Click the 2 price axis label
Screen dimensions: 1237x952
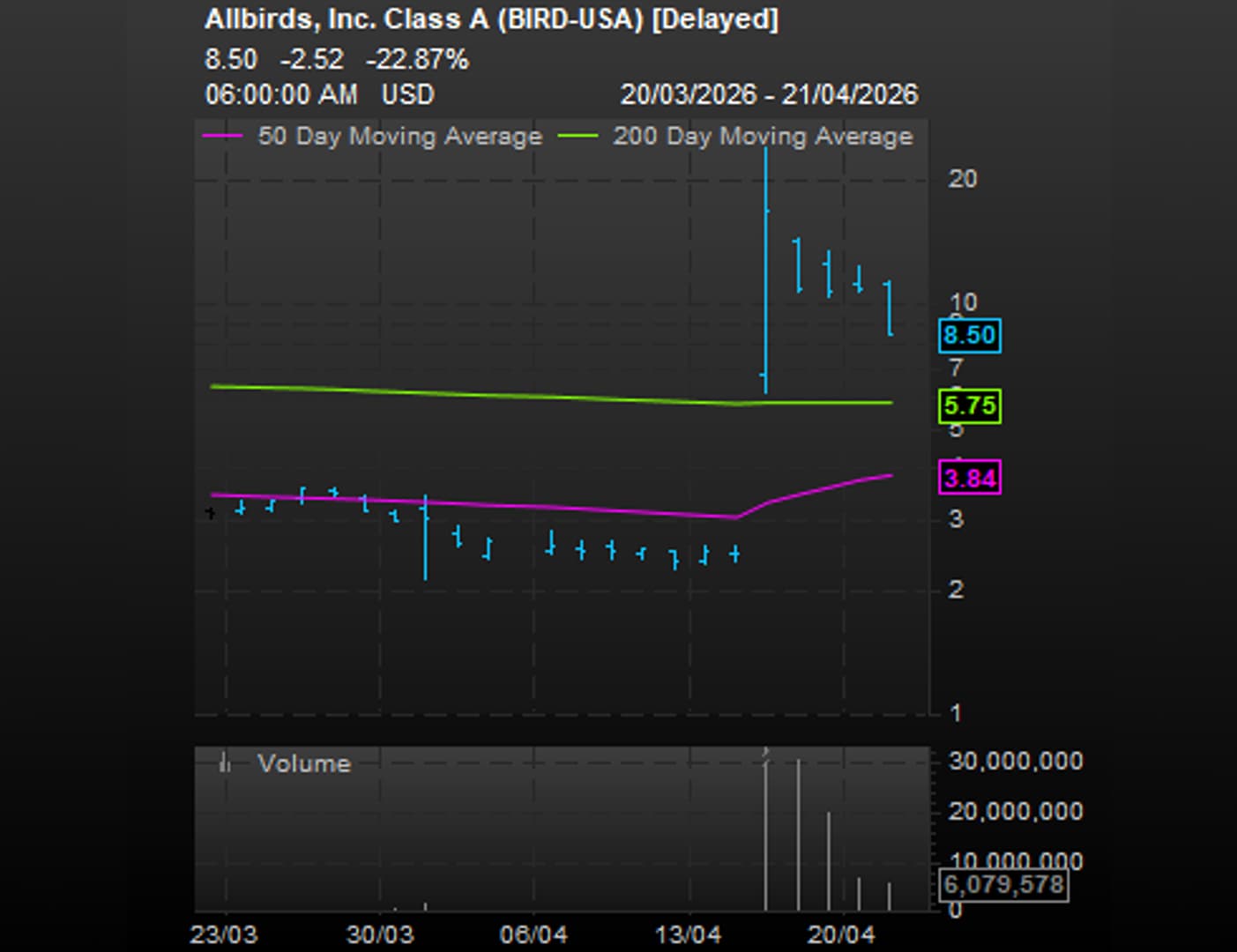(x=956, y=589)
